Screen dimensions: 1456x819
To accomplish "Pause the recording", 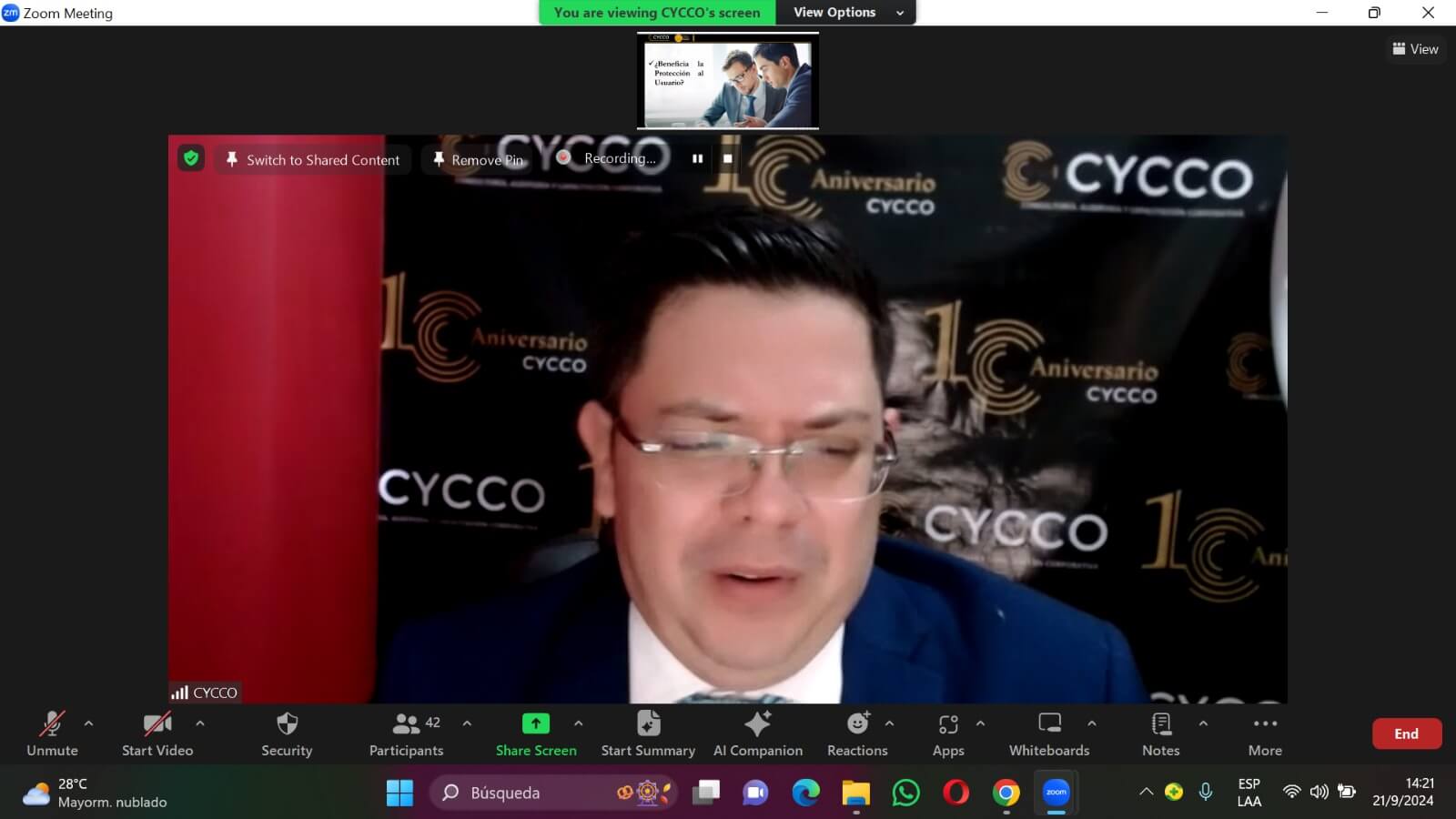I will point(697,158).
